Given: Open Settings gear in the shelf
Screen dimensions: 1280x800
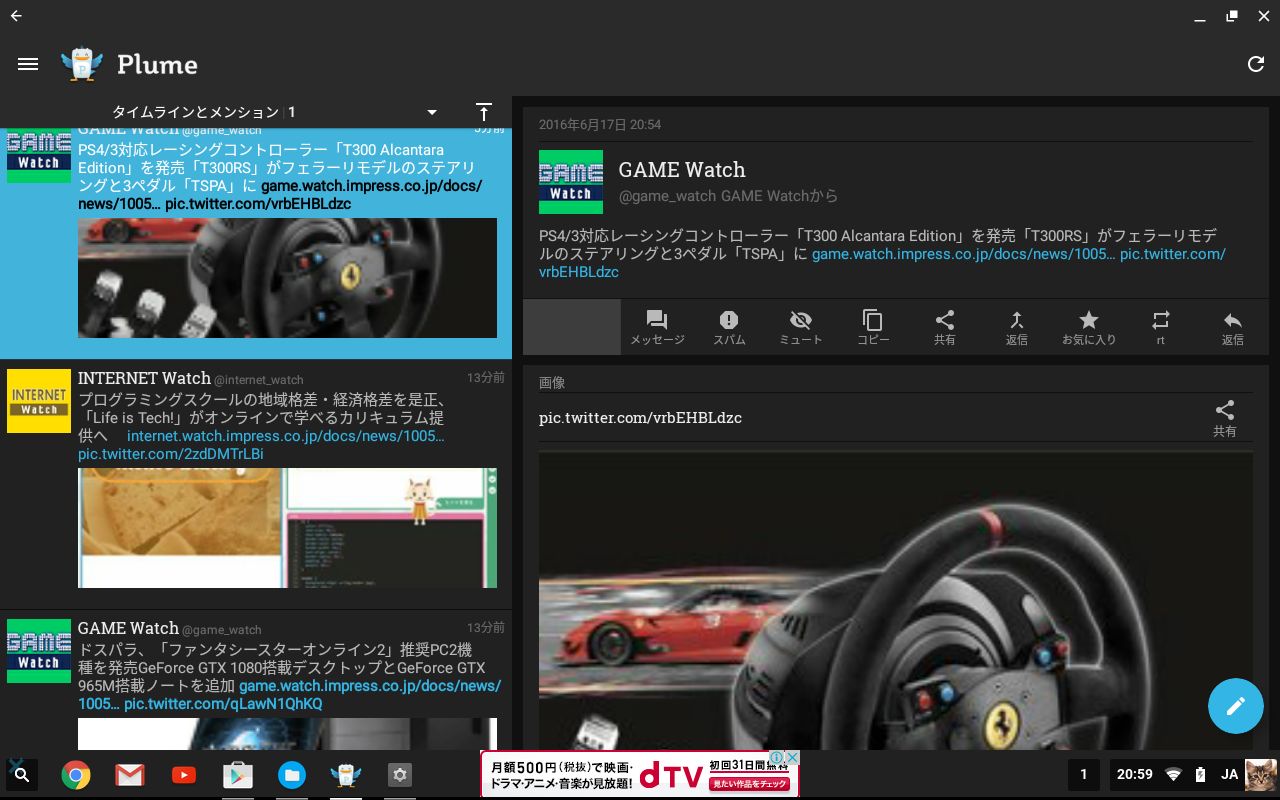Looking at the screenshot, I should (x=400, y=774).
